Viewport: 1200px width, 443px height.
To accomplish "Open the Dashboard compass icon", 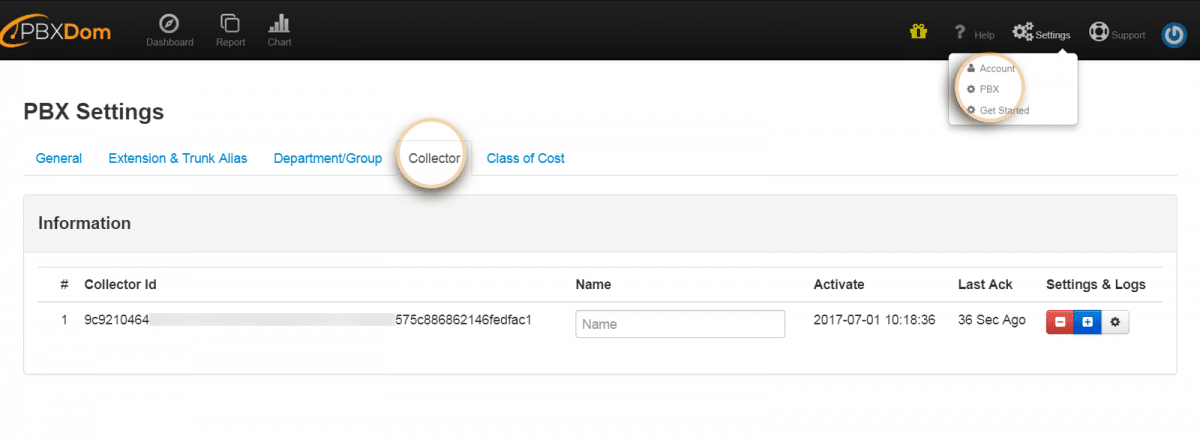I will pyautogui.click(x=169, y=25).
